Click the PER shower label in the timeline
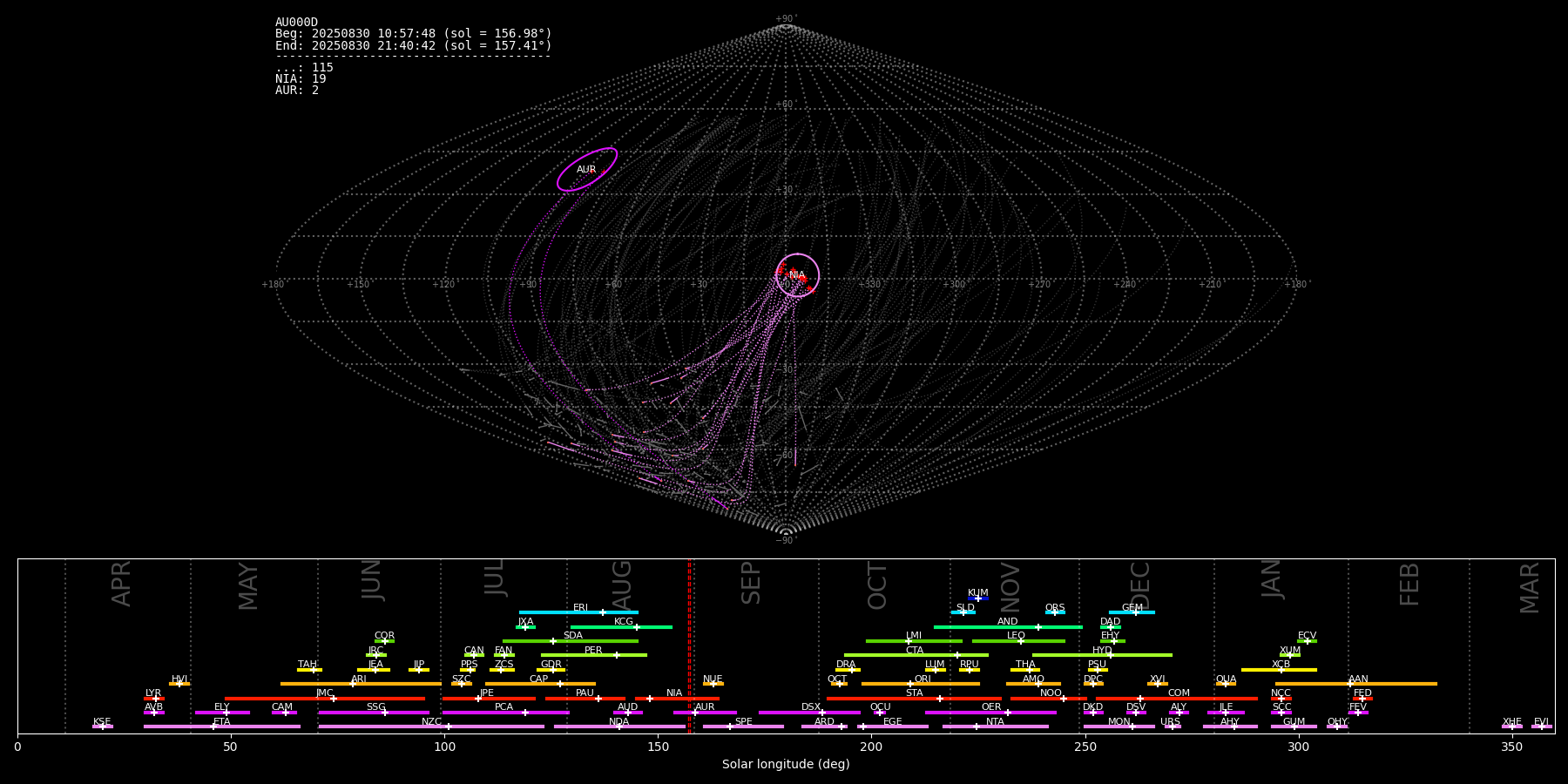The image size is (1568, 784). [x=593, y=651]
